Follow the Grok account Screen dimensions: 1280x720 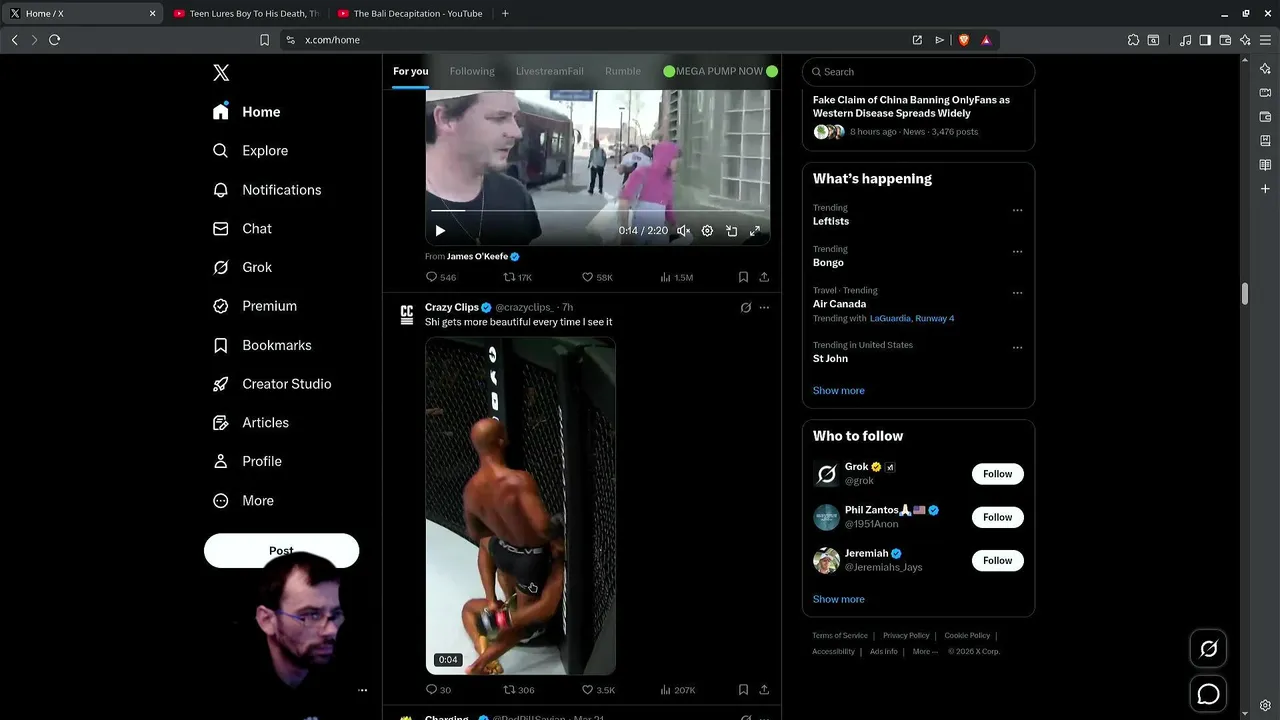997,474
